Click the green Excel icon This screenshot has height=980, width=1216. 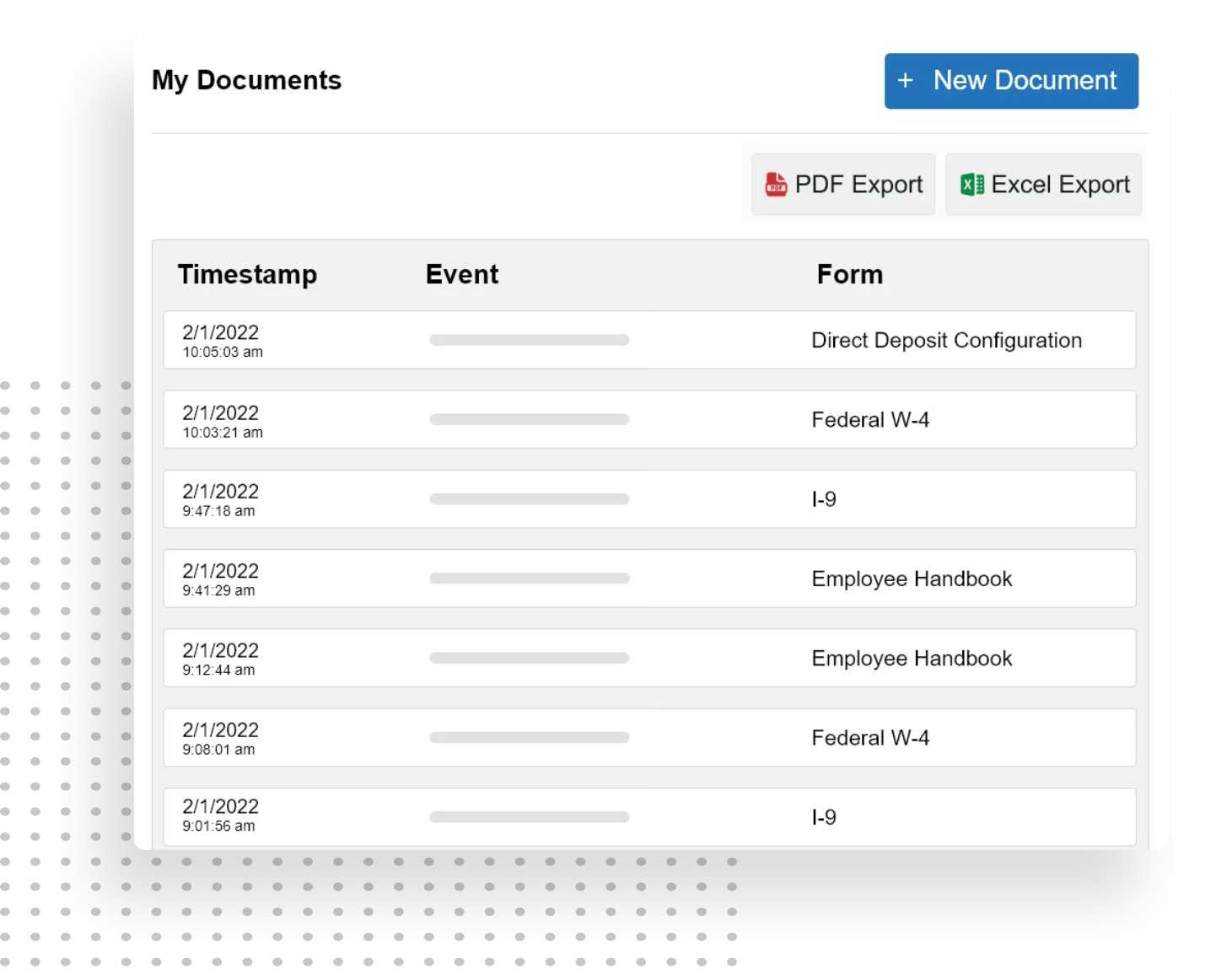972,184
